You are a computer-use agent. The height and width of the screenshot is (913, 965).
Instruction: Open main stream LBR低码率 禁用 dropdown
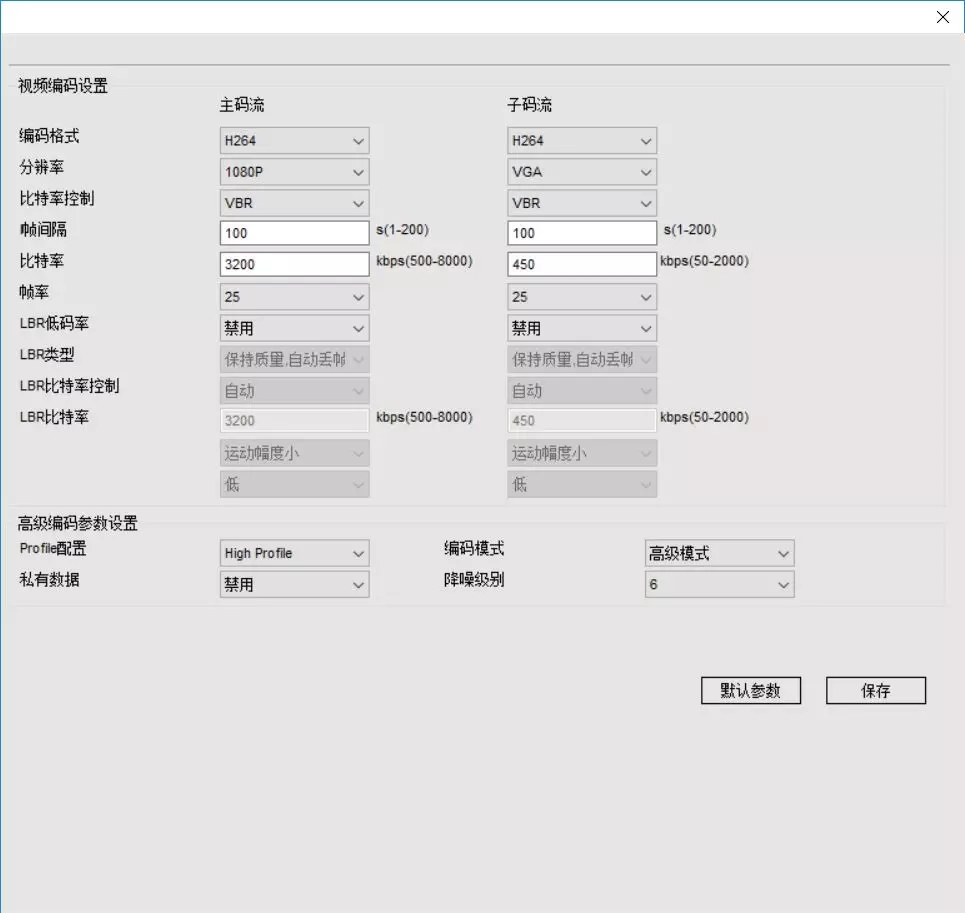point(294,329)
